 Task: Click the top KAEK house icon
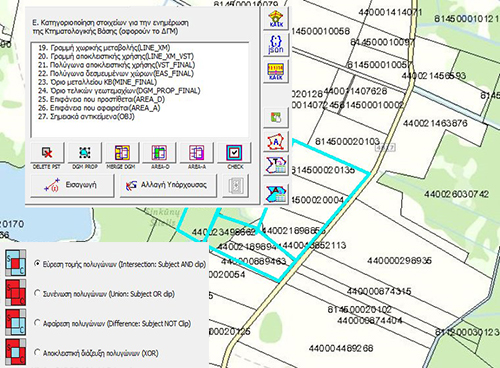(x=276, y=19)
